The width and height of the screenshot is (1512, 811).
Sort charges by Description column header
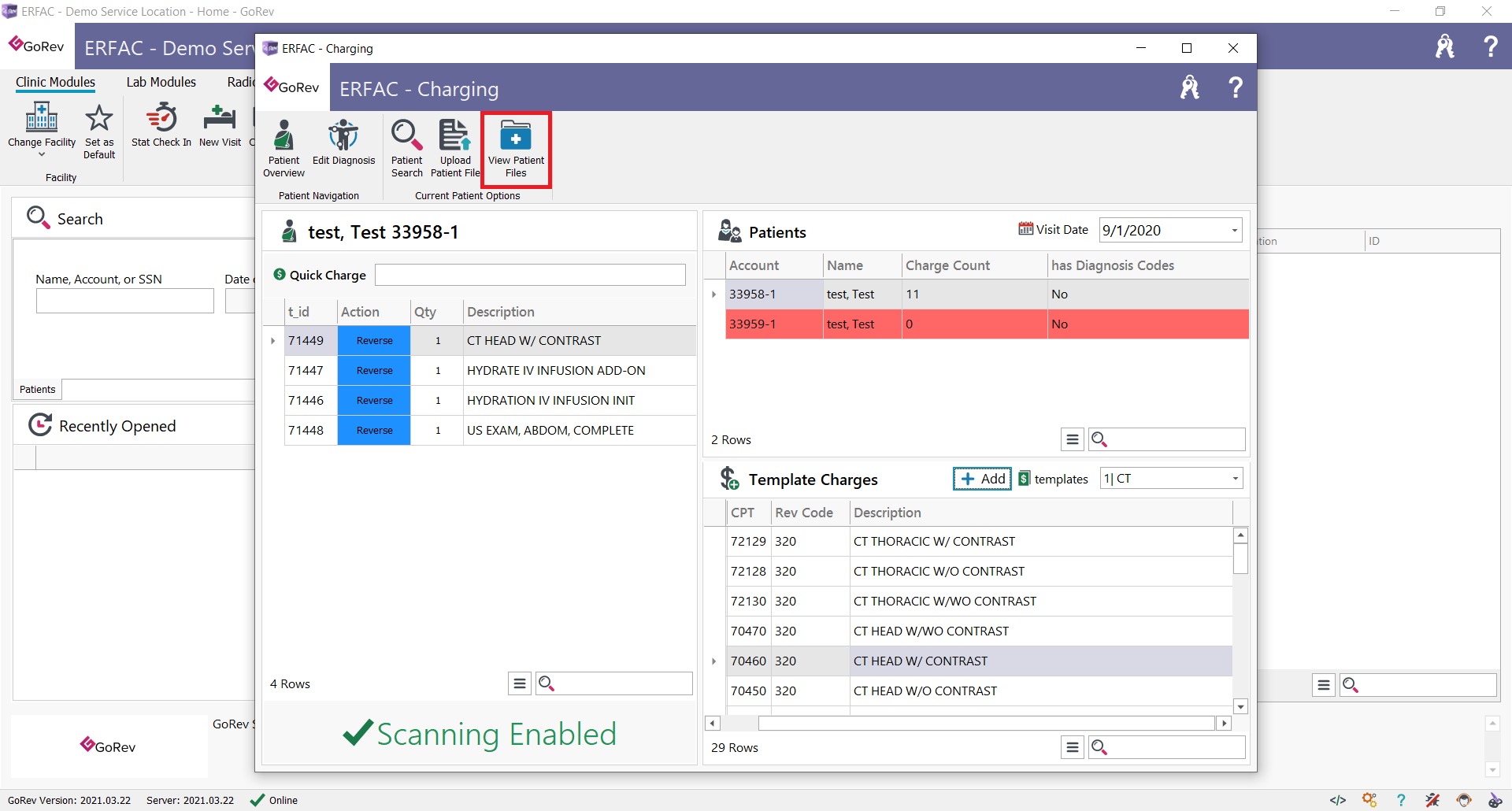pos(580,313)
